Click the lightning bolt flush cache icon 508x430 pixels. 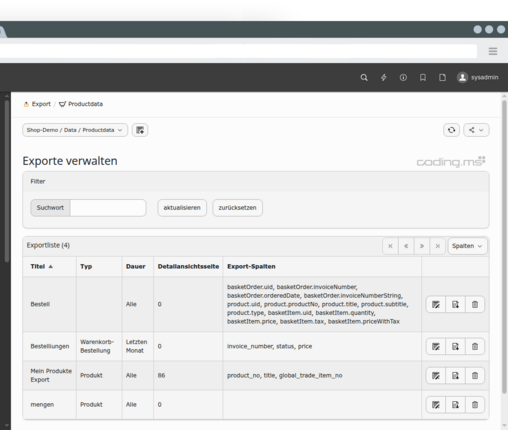(x=384, y=77)
